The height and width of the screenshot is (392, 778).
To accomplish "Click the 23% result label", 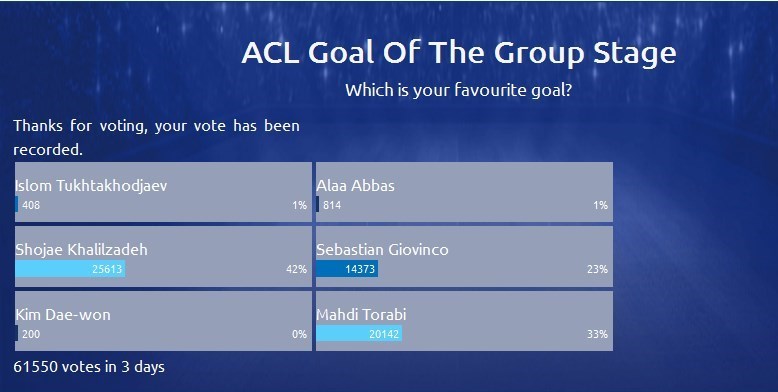I will click(597, 269).
